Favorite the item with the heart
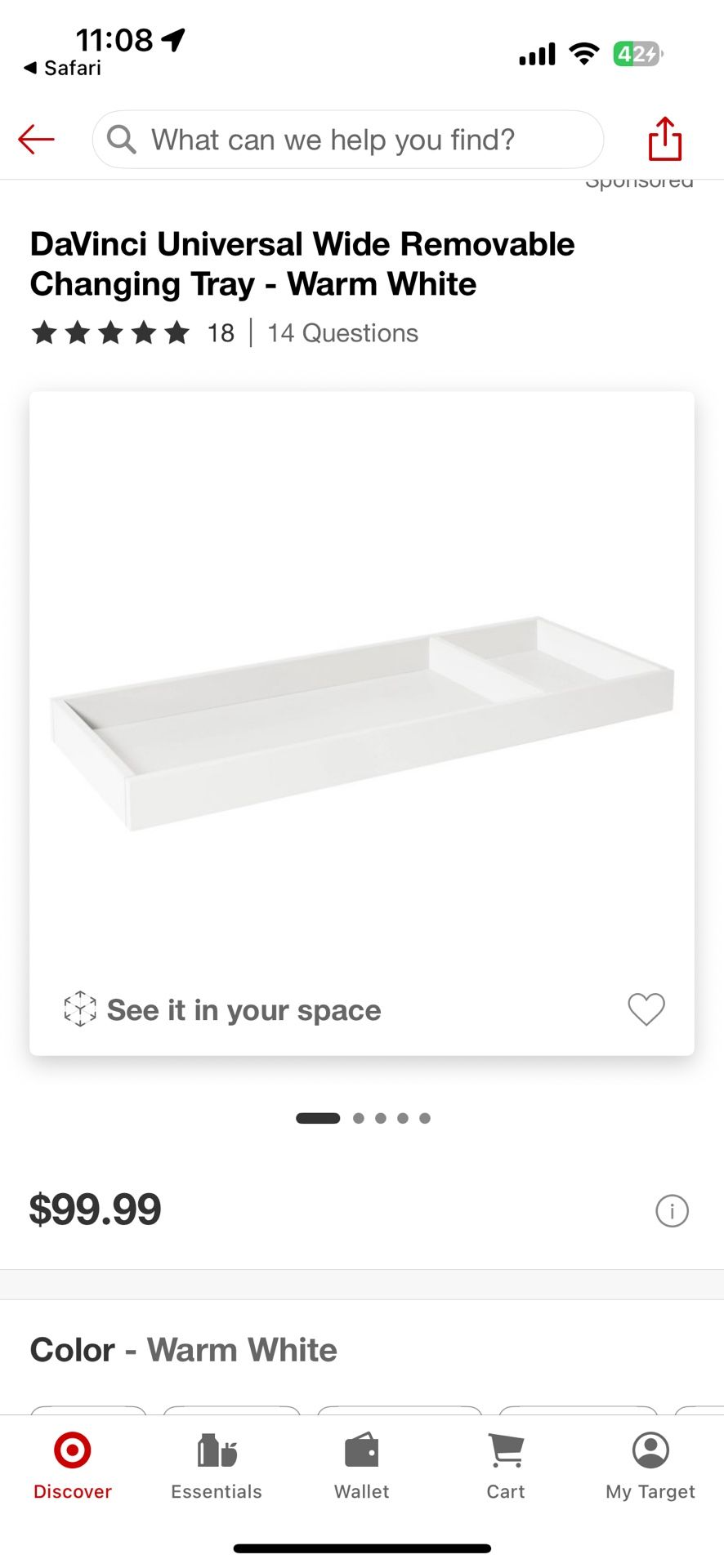The height and width of the screenshot is (1568, 724). tap(646, 1009)
